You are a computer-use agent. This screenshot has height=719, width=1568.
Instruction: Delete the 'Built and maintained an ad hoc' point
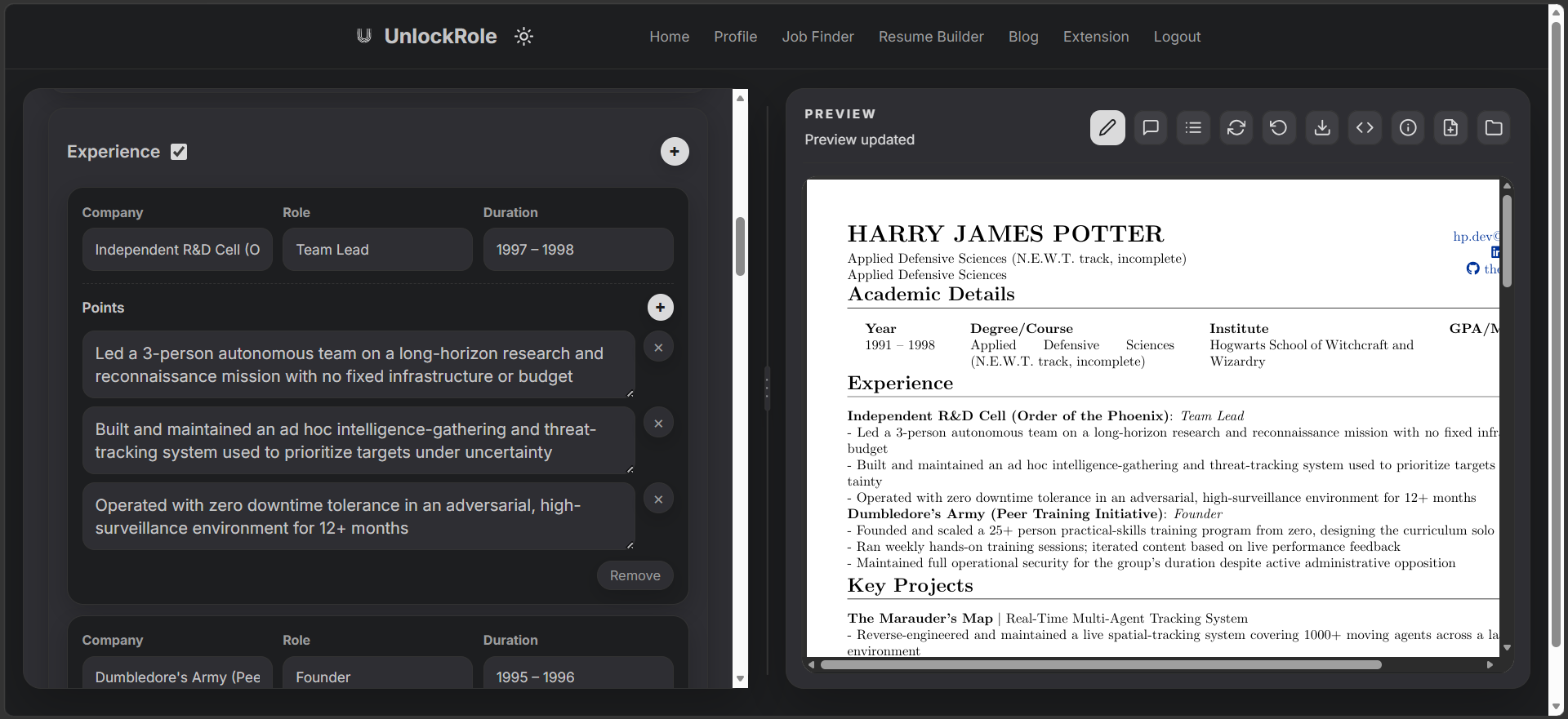click(x=658, y=423)
